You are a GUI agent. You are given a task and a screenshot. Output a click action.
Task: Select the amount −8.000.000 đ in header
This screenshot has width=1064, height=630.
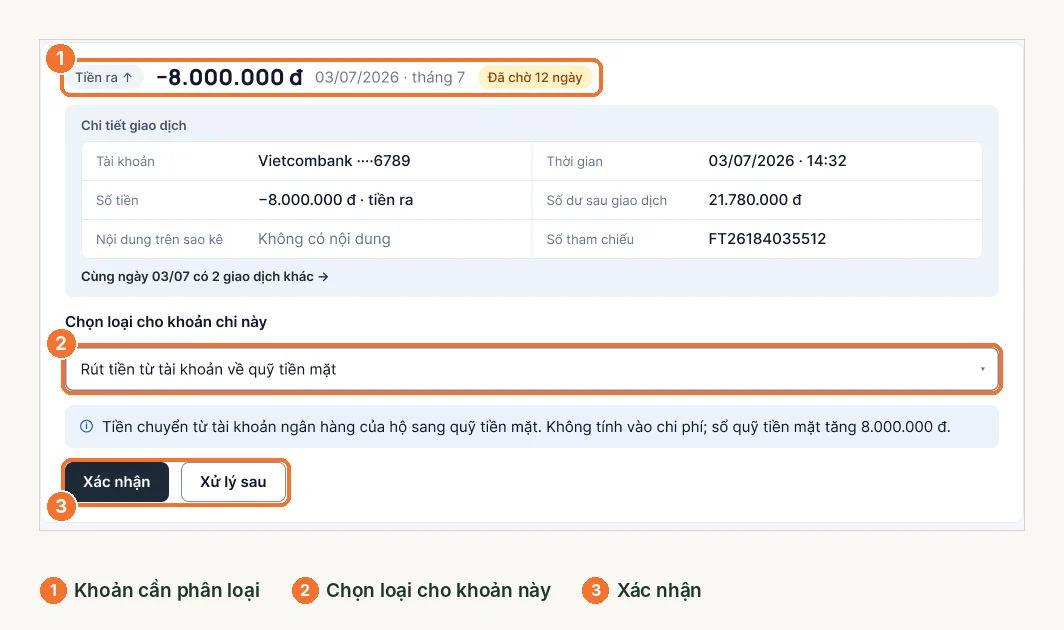tap(229, 77)
